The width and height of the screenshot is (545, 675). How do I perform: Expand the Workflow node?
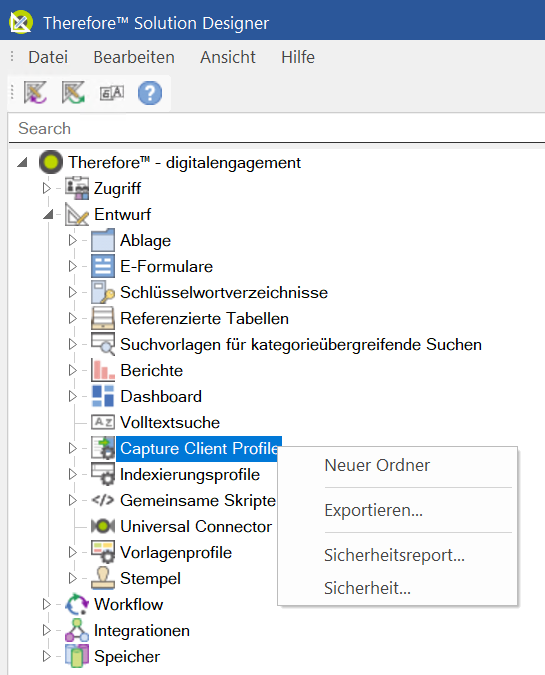(46, 604)
